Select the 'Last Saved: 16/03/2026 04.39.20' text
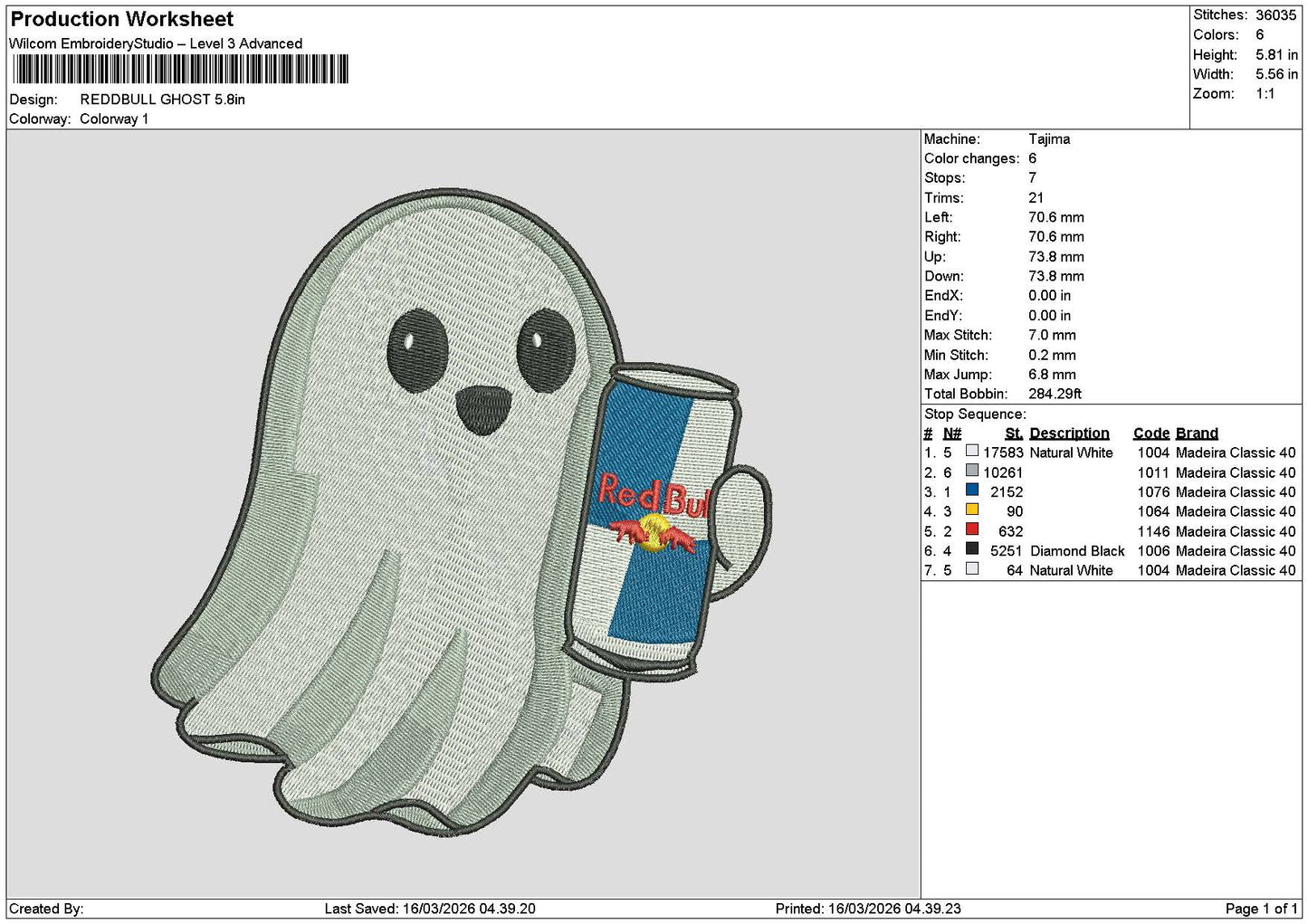Screen dimensions: 1308x924 [430, 909]
